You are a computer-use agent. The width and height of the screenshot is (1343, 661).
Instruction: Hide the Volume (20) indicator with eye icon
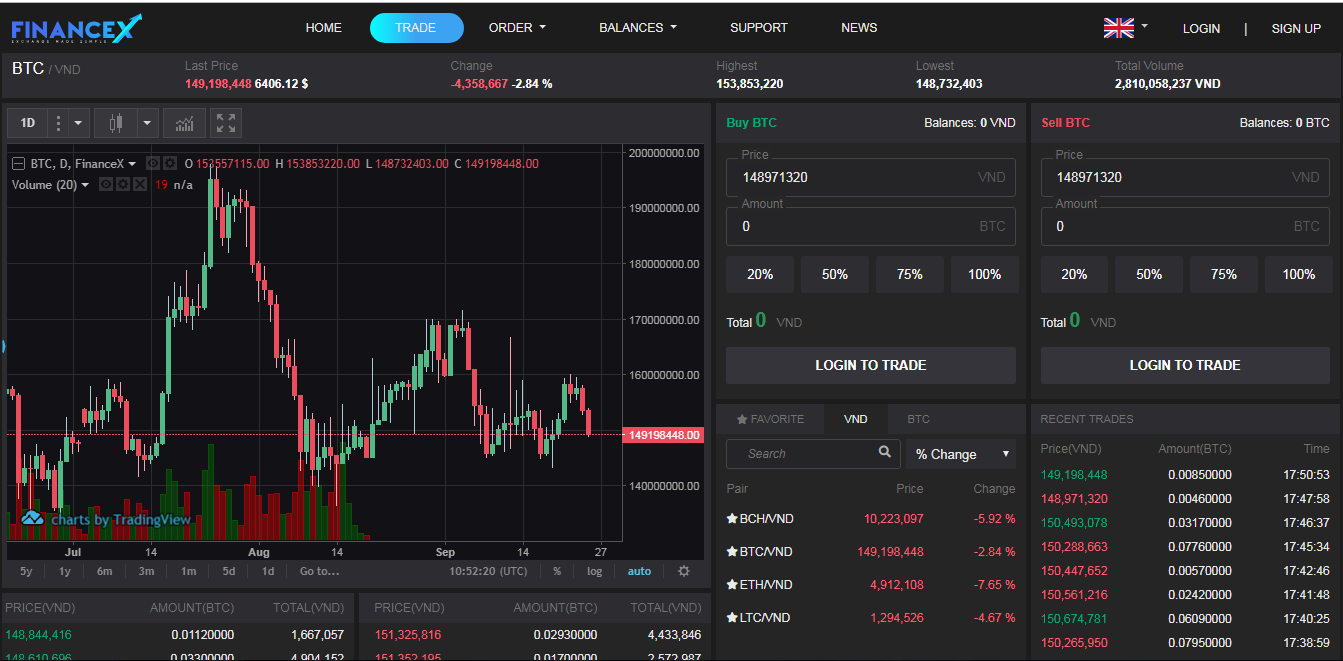[105, 184]
